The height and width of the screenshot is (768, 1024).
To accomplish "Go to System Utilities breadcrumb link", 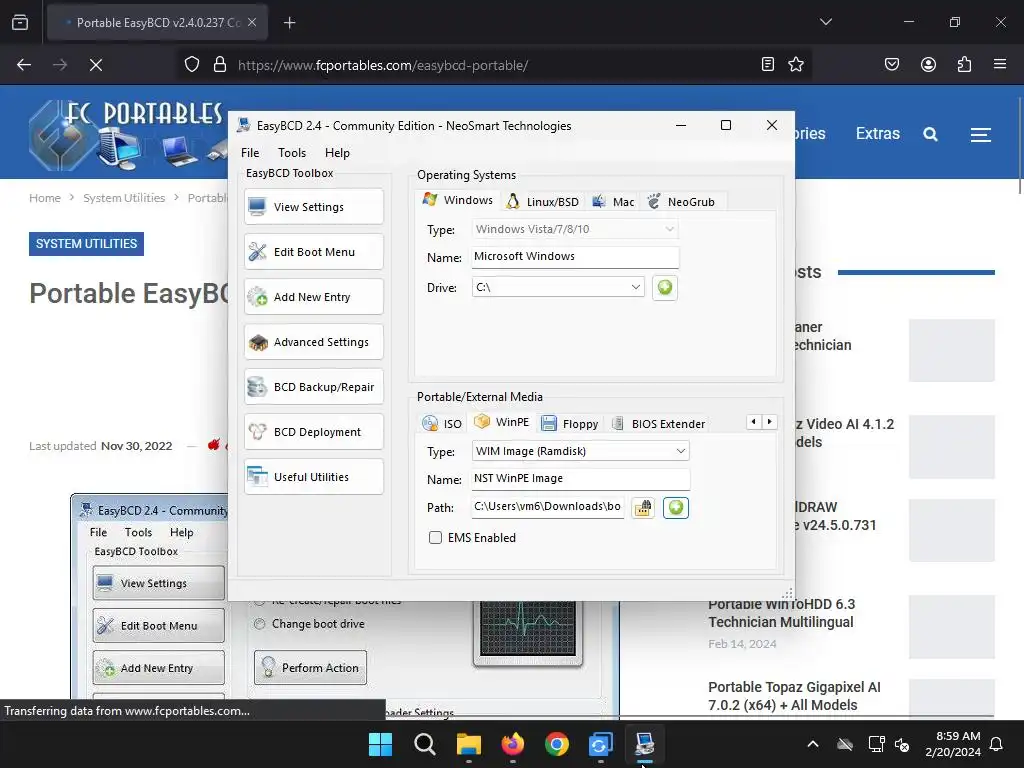I will pyautogui.click(x=124, y=198).
